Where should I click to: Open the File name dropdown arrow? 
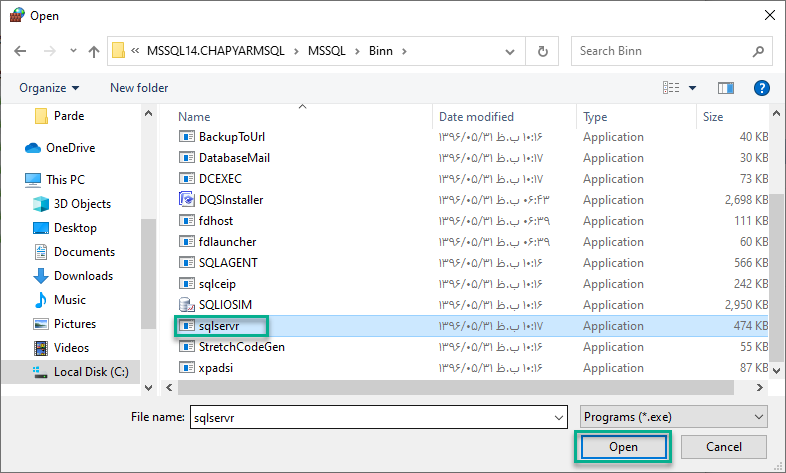[559, 417]
